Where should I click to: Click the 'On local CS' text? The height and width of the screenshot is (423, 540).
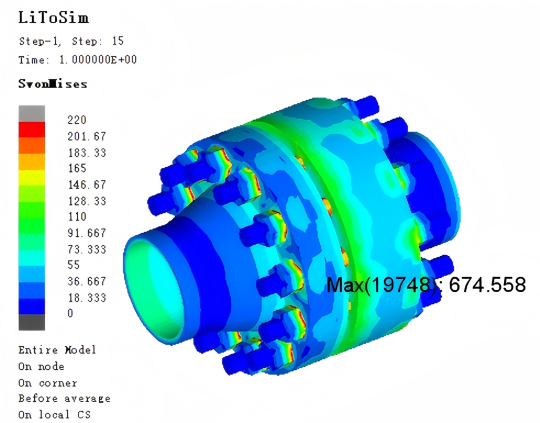coord(54,415)
